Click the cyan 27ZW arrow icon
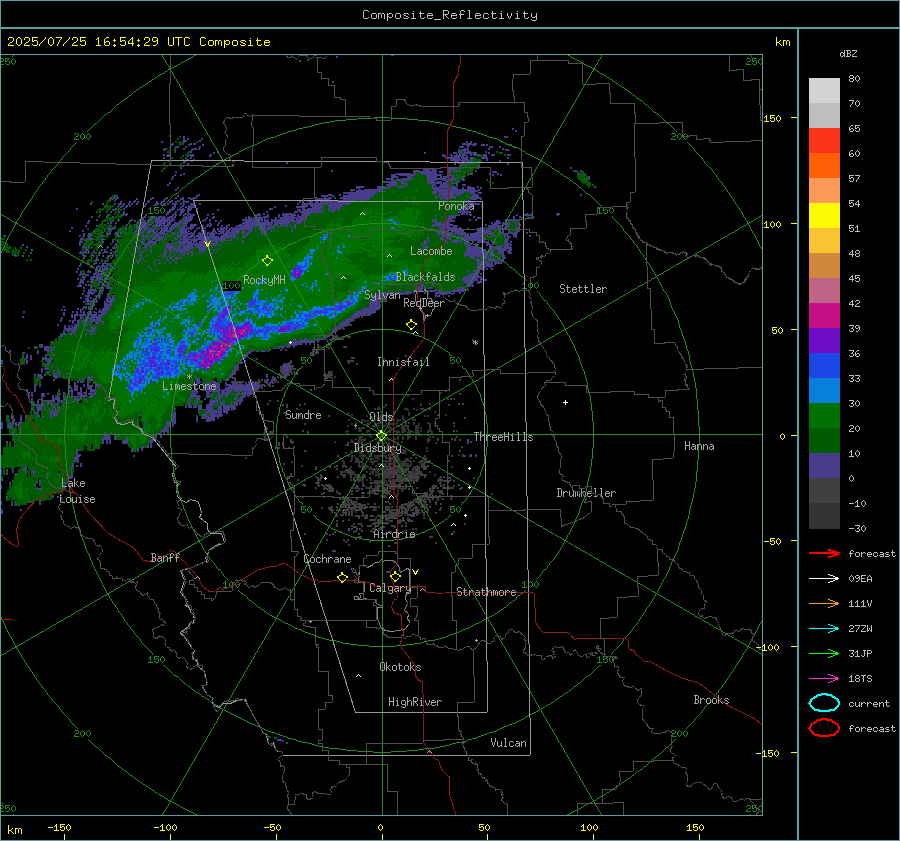The width and height of the screenshot is (900, 841). point(824,629)
